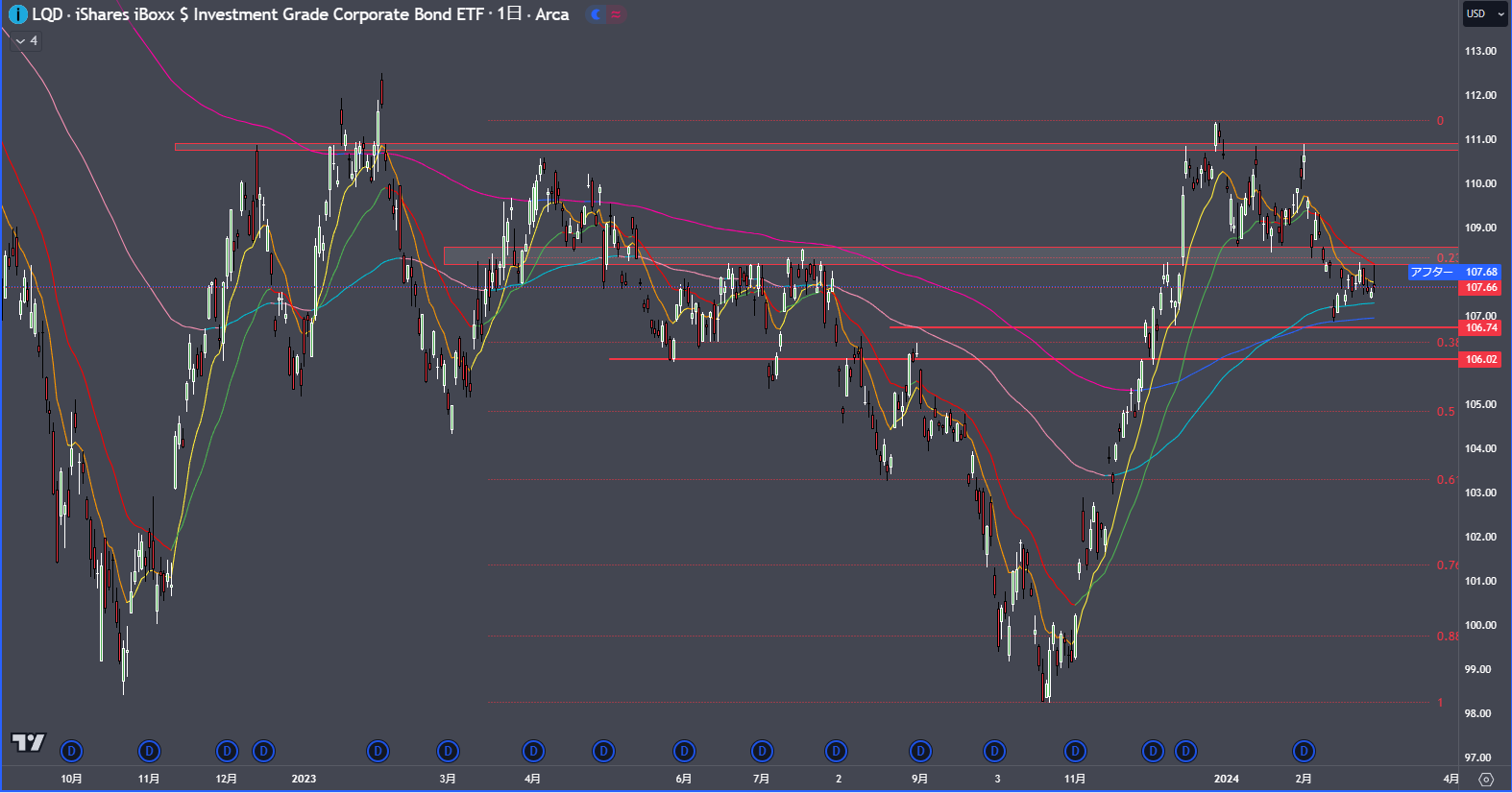Click the 105.00 price scale label
Image resolution: width=1512 pixels, height=793 pixels.
[x=1480, y=405]
